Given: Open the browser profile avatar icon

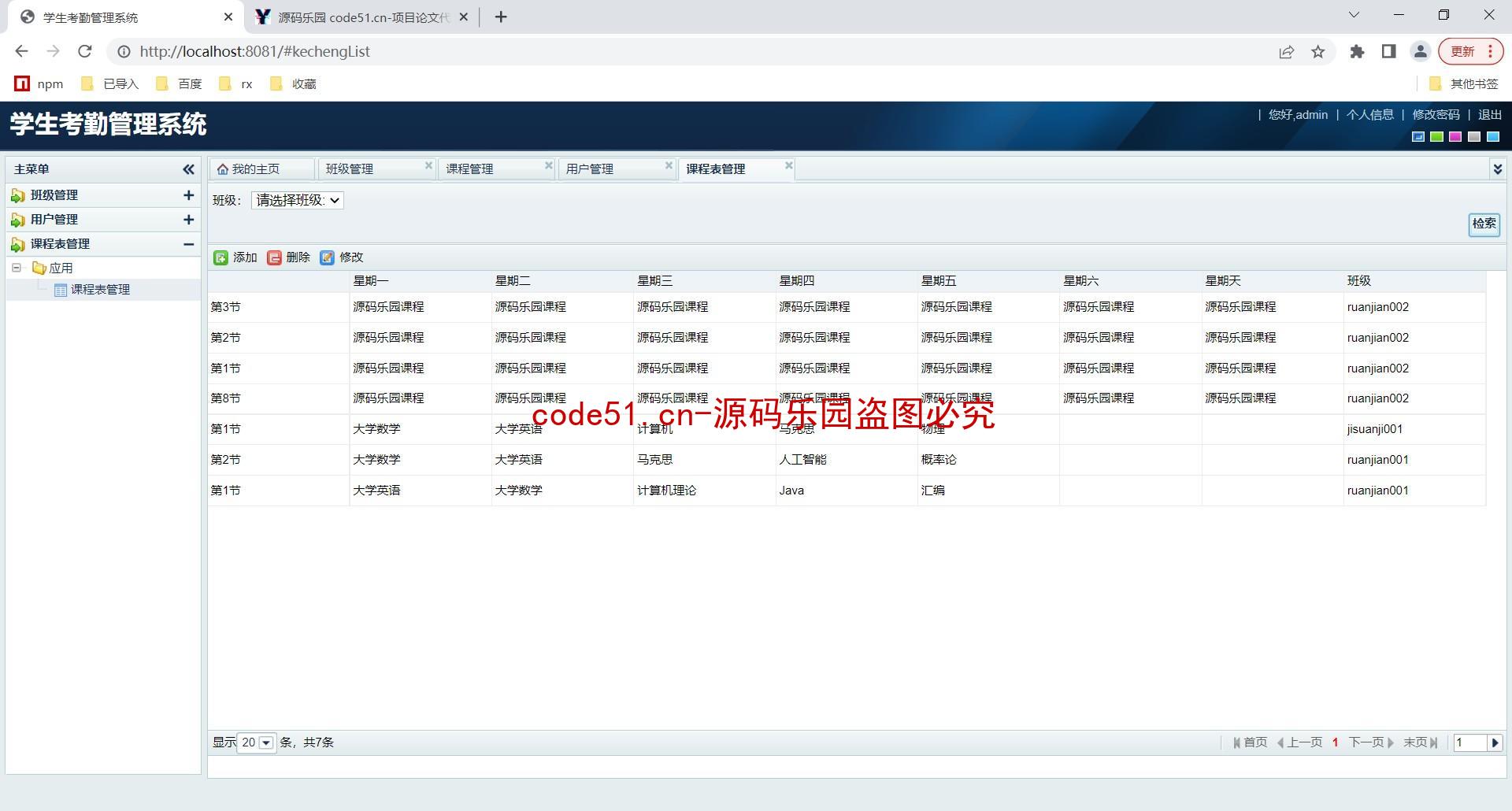Looking at the screenshot, I should (1420, 52).
